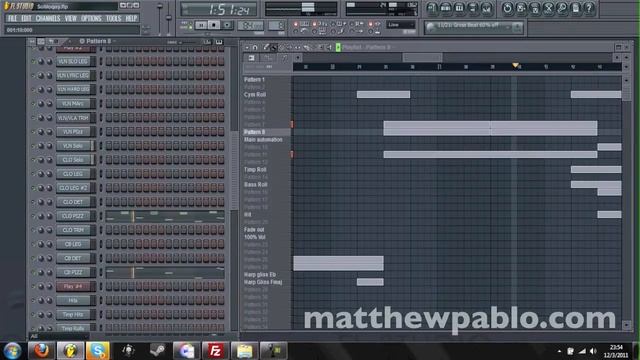Open the Playlist options menu arrow

247,47
